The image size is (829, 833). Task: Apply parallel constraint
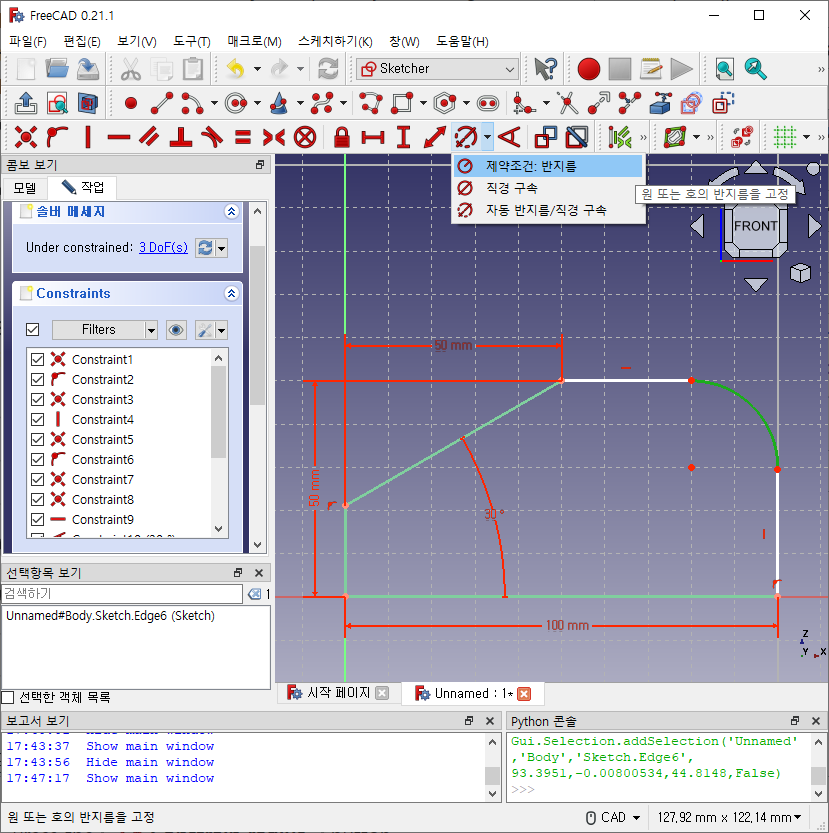[149, 137]
